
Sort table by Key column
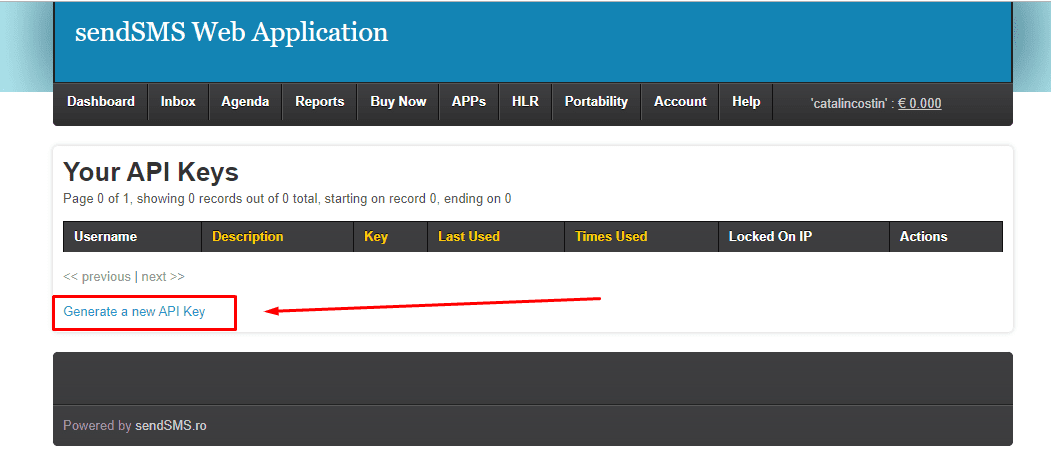[x=376, y=237]
